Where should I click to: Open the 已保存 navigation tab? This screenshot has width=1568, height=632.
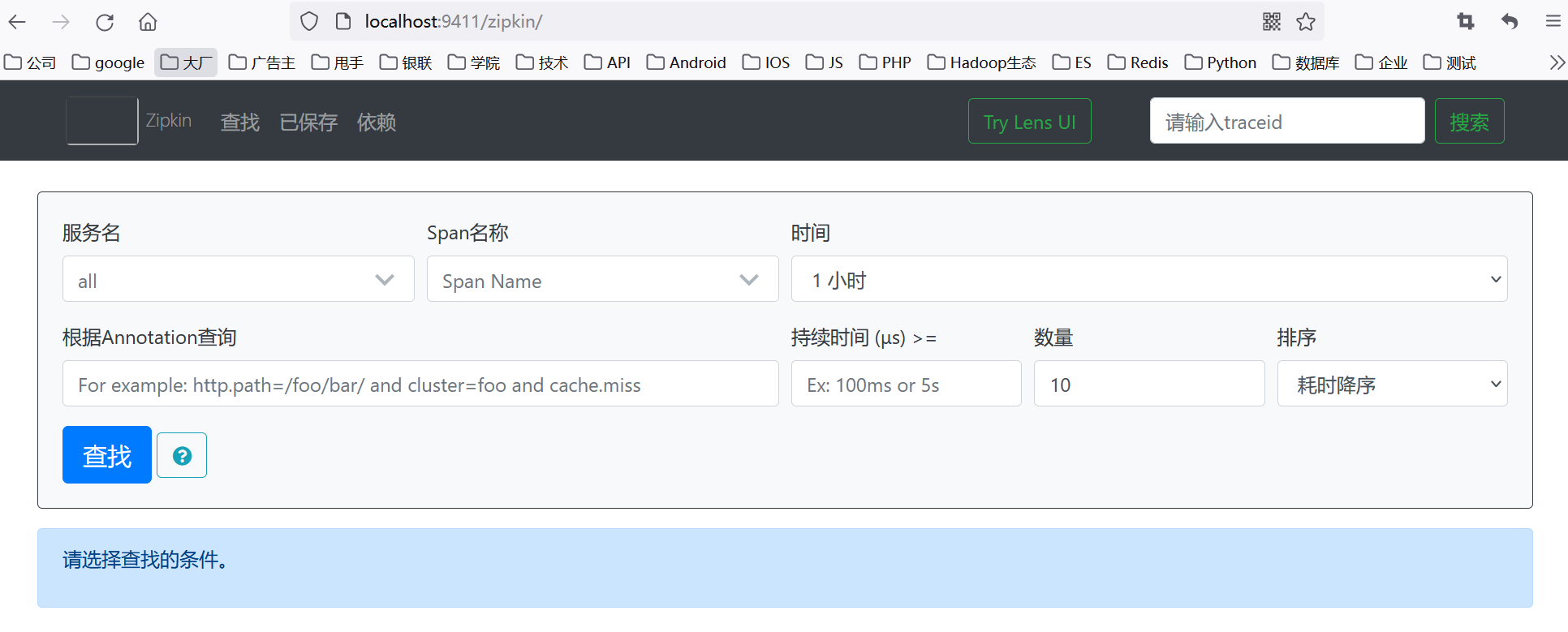308,123
